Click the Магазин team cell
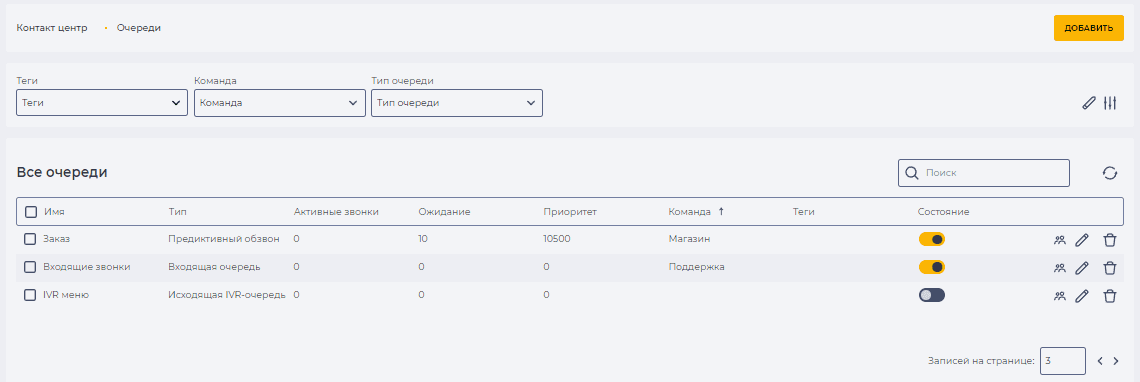1140x382 pixels. tap(689, 239)
